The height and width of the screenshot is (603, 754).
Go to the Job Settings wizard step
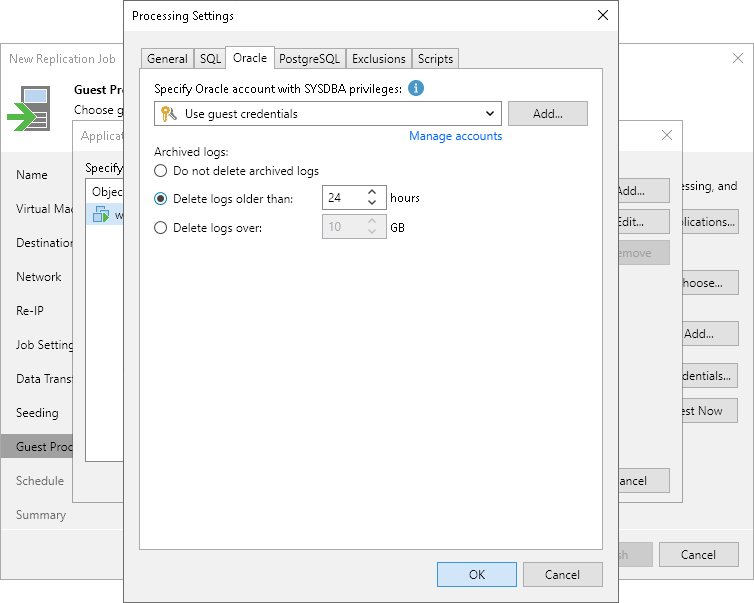coord(44,345)
